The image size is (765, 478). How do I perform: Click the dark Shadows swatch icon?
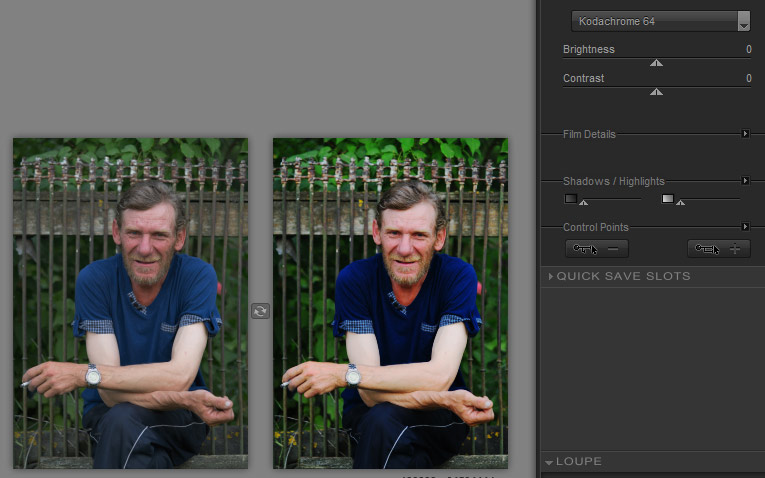[x=571, y=199]
